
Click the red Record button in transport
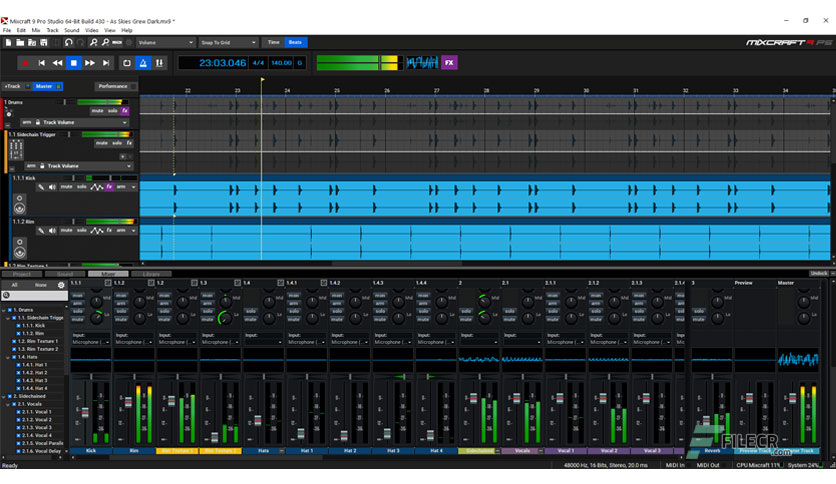[25, 63]
